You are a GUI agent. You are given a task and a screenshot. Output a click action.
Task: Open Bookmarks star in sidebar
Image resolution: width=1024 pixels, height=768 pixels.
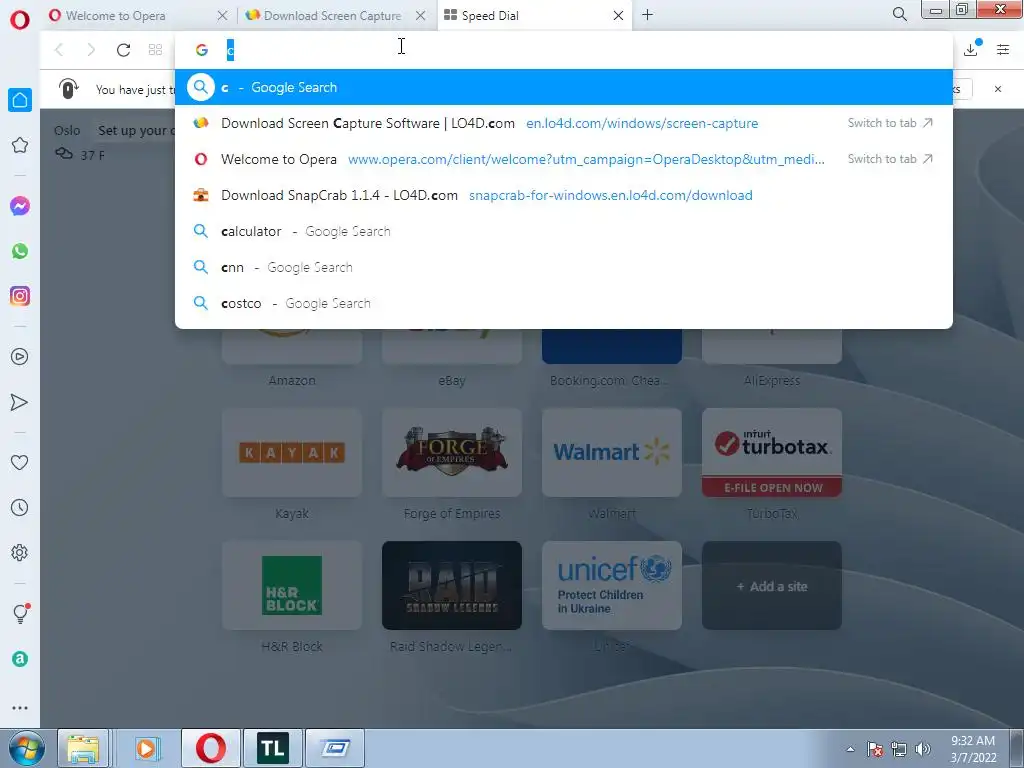coord(20,145)
